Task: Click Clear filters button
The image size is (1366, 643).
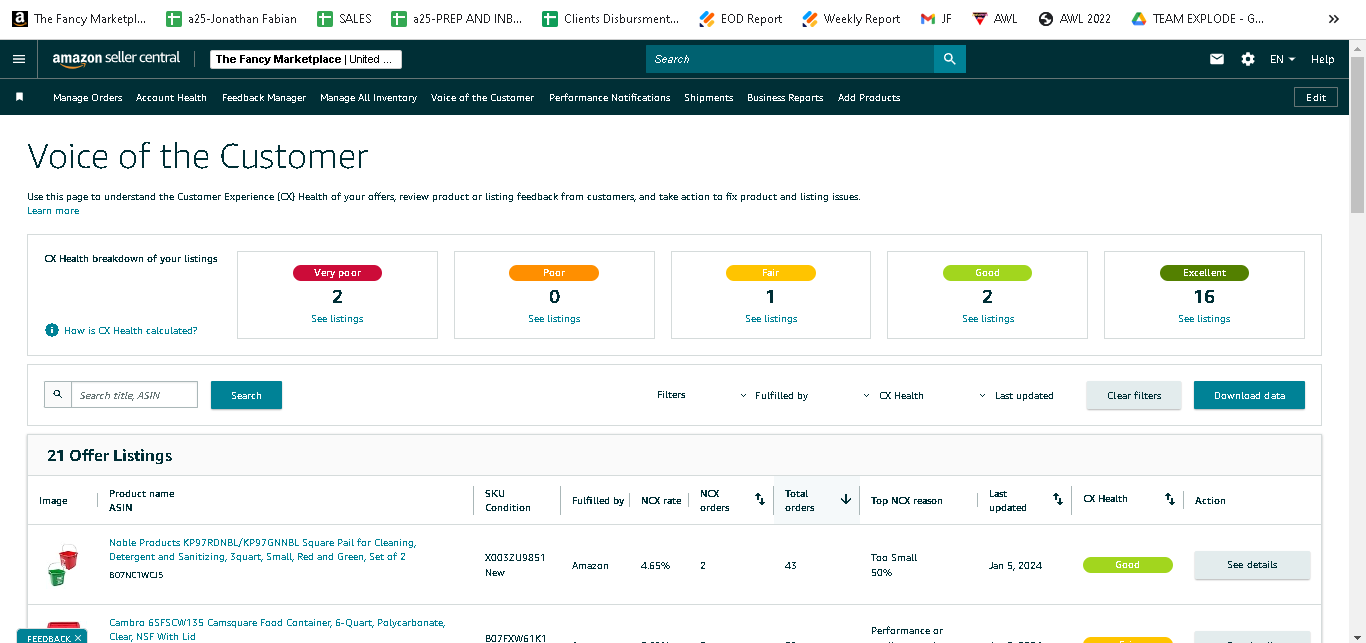Action: 1134,395
